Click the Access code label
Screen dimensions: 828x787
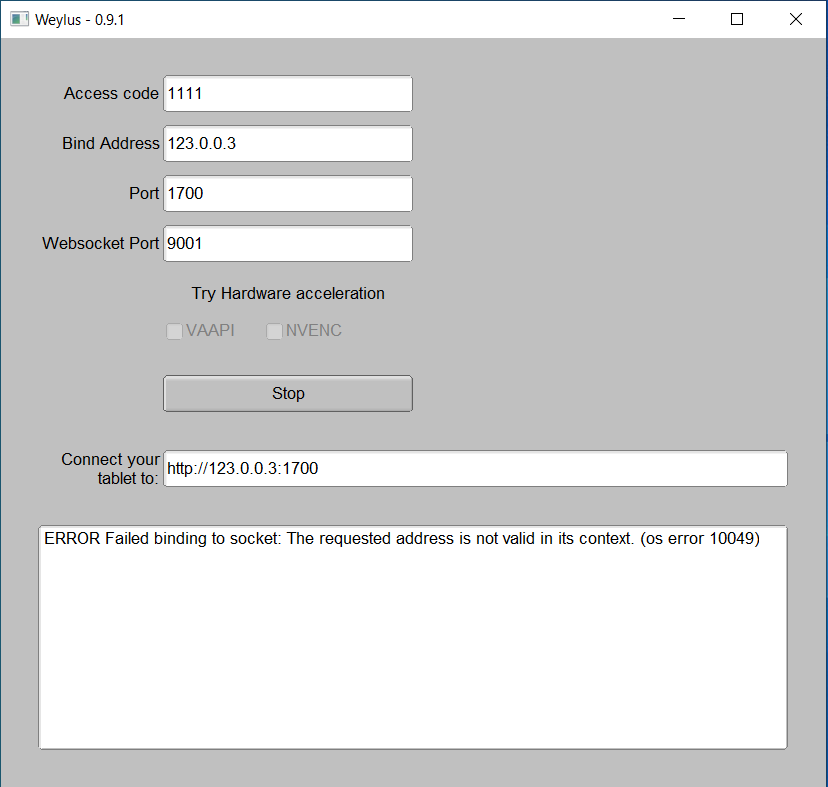(x=111, y=93)
